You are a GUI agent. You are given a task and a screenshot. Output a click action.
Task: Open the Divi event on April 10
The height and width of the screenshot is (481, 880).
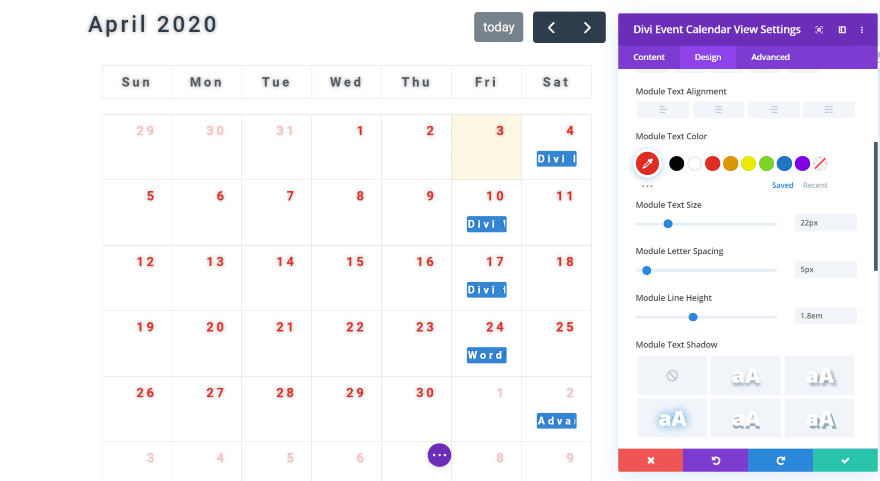point(487,224)
